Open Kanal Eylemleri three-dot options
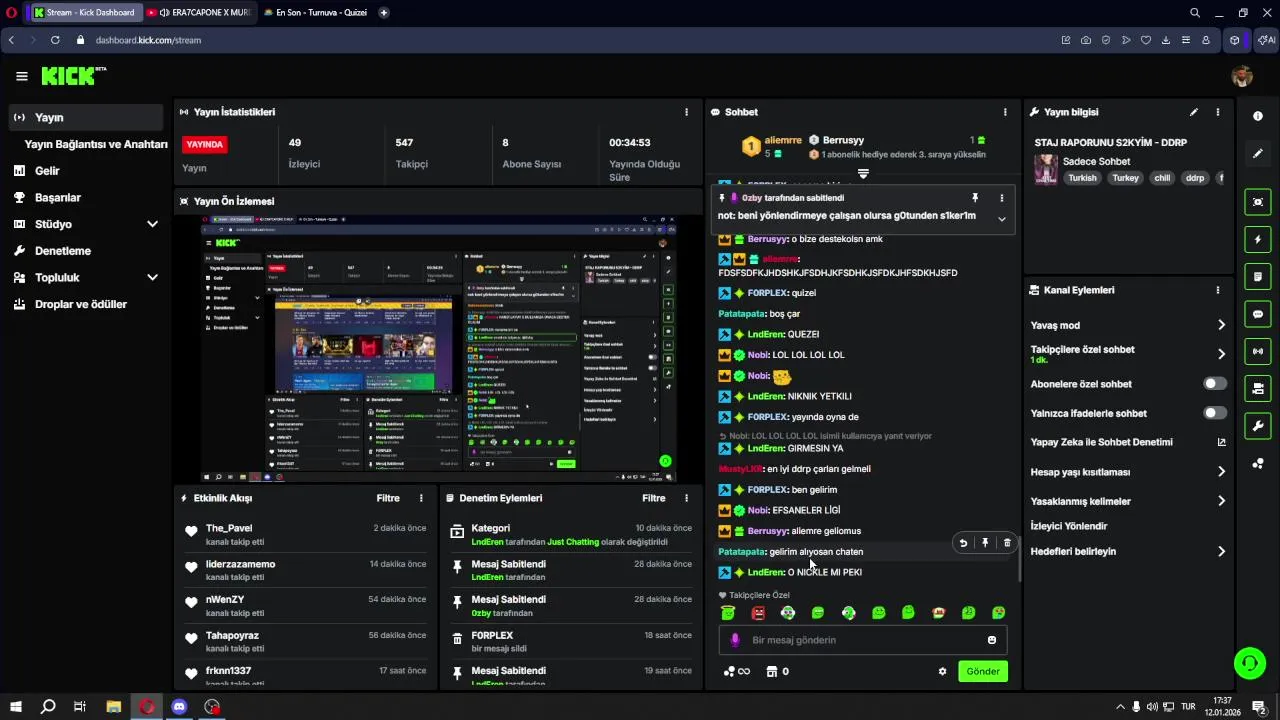 click(1218, 290)
